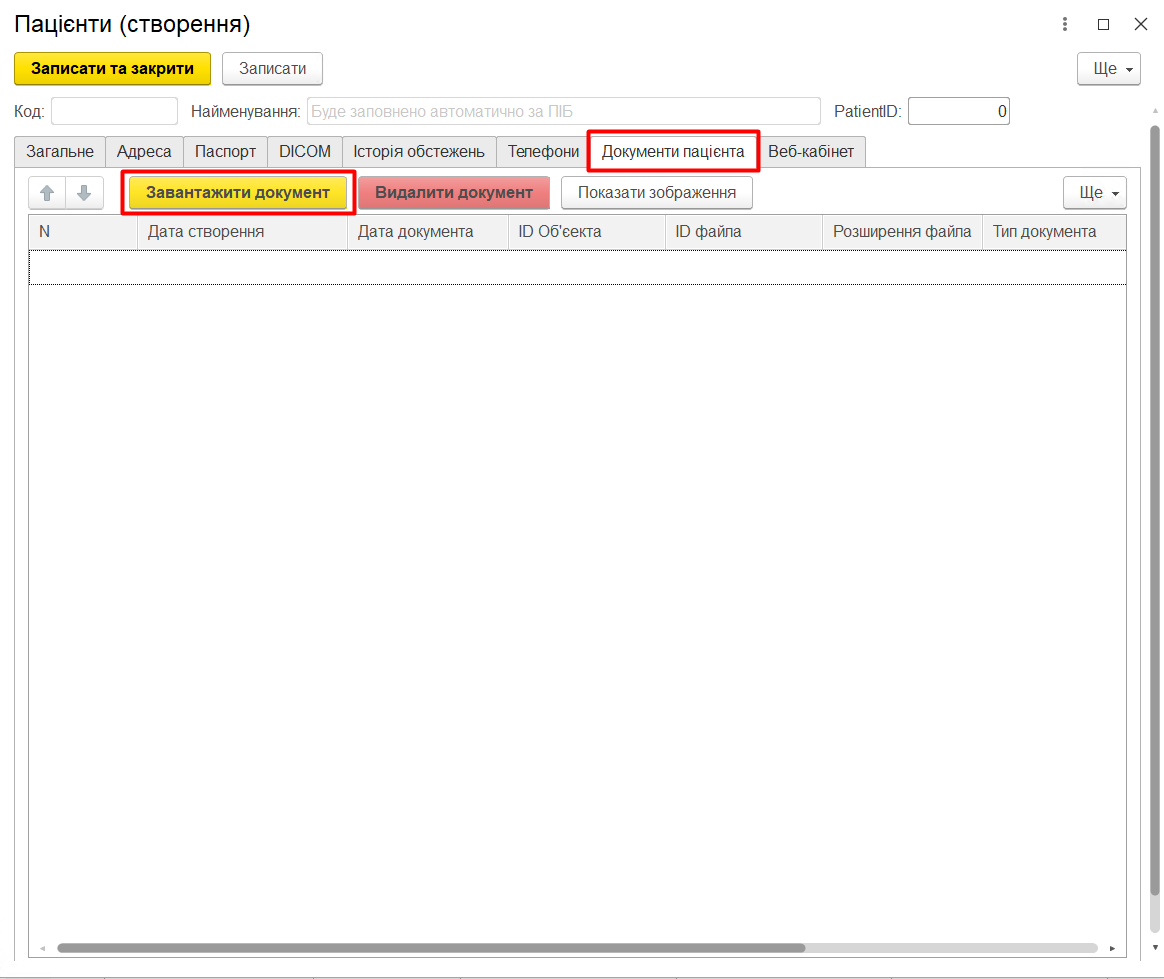Open the 'Веб-кабінет' tab
Viewport: 1164px width, 979px height.
coord(811,152)
